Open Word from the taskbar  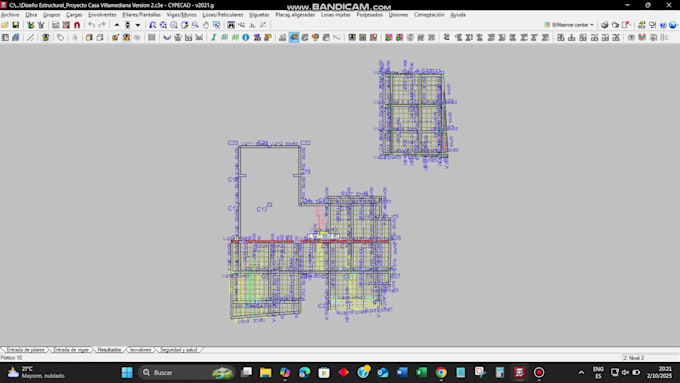coord(402,373)
